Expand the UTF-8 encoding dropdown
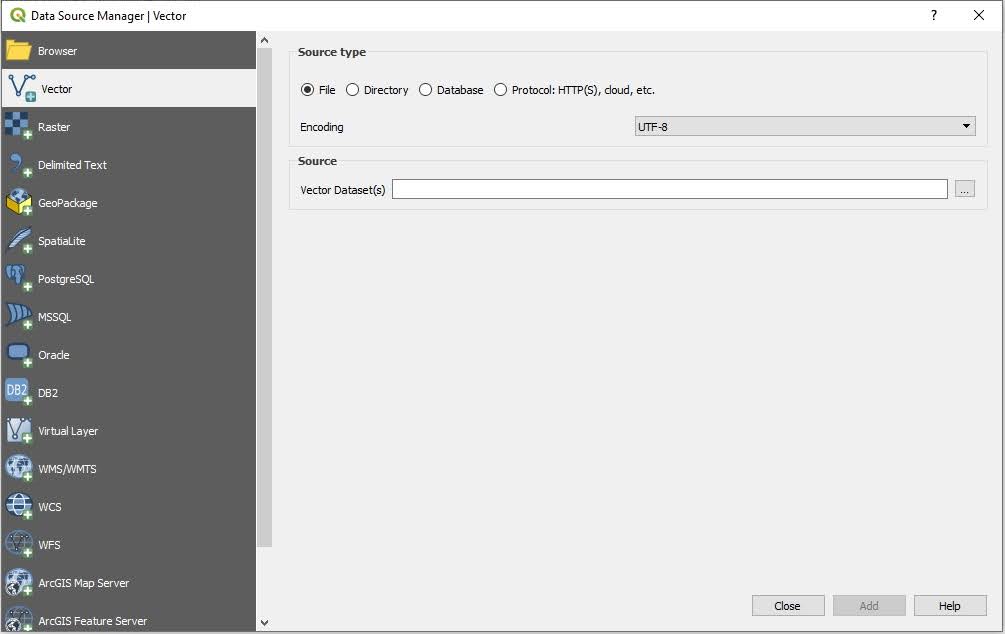 point(805,127)
